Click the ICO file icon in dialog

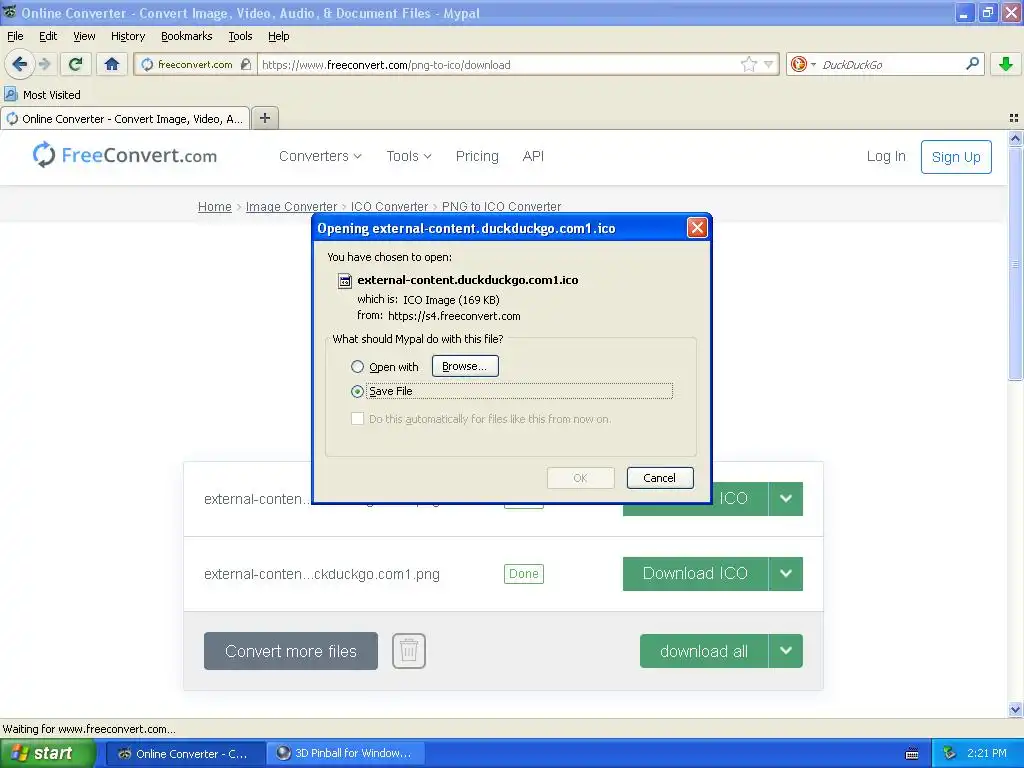click(344, 281)
